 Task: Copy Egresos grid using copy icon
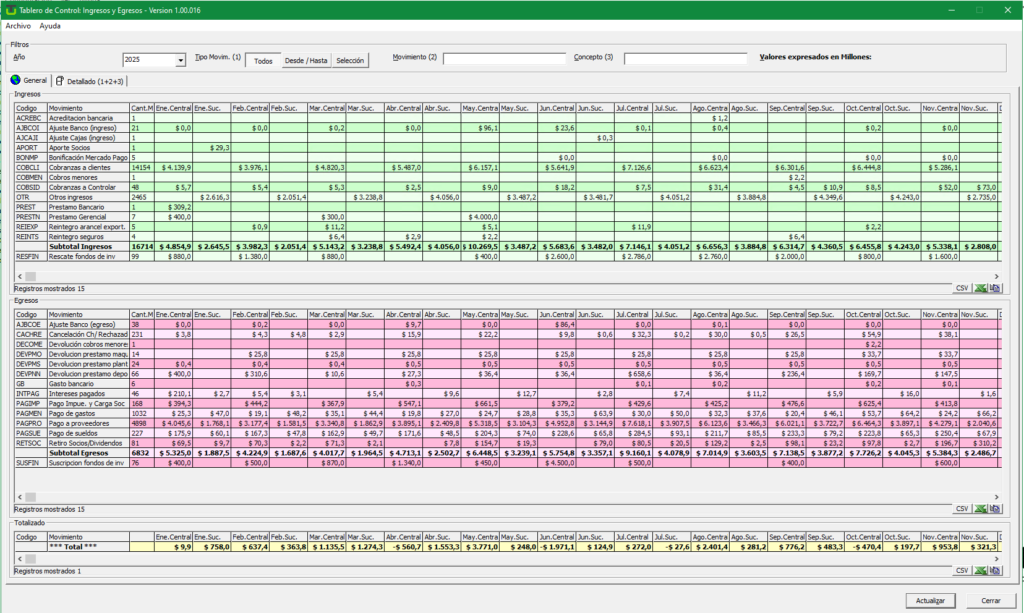click(995, 508)
